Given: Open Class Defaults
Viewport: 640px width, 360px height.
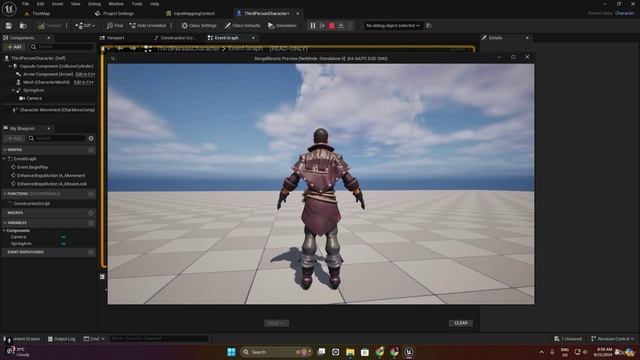Looking at the screenshot, I should [242, 26].
